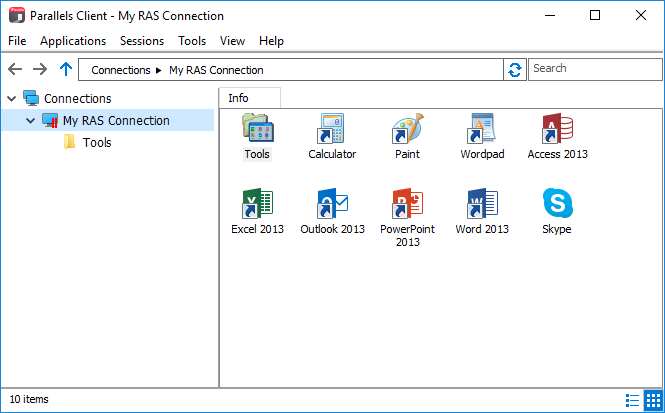
Task: Go up one level with the up arrow
Action: pos(66,69)
